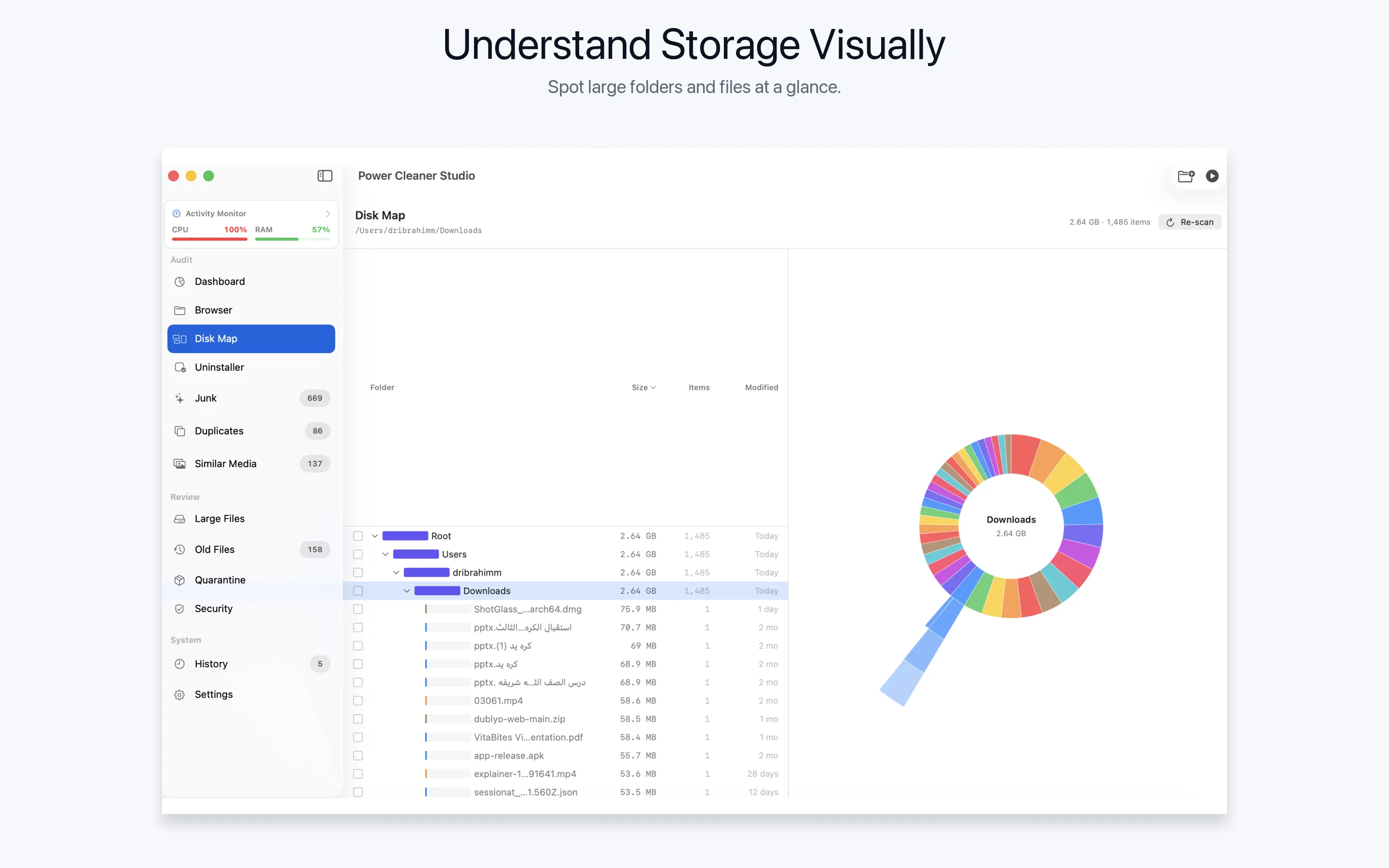
Task: Check the 03061.mp4 file checkbox
Action: [358, 700]
